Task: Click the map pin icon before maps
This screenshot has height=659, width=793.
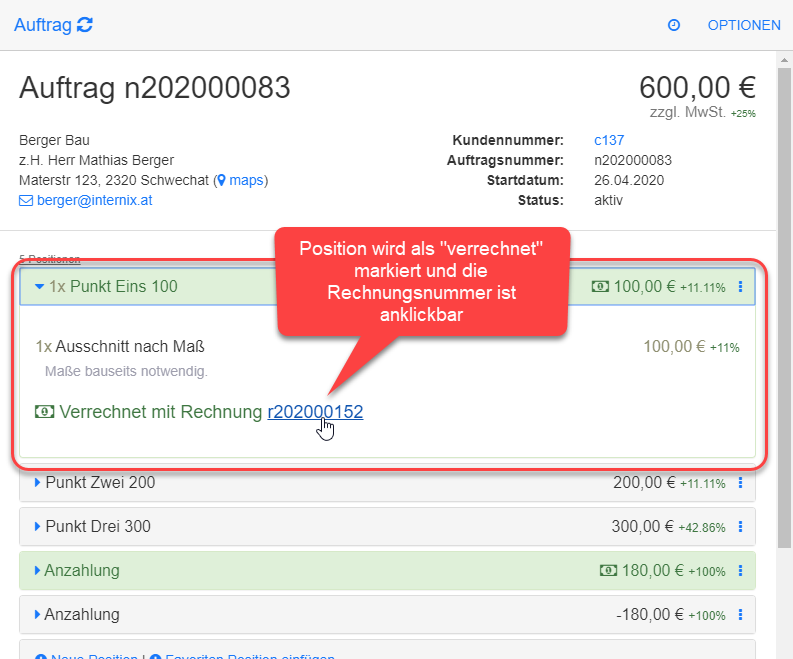Action: click(222, 181)
